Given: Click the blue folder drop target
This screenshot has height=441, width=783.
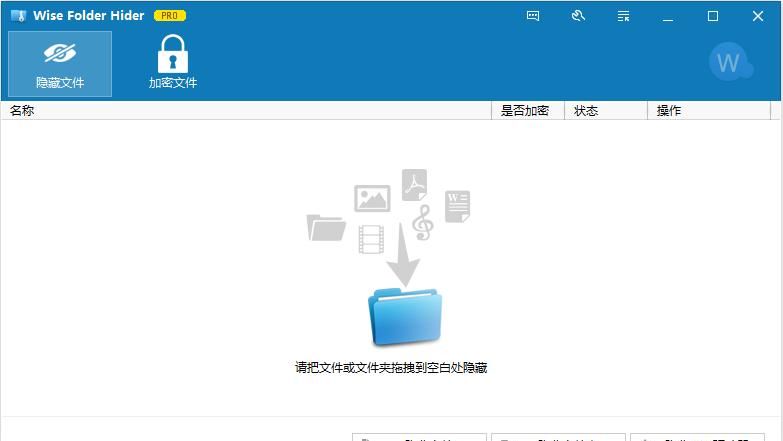Looking at the screenshot, I should pos(405,318).
